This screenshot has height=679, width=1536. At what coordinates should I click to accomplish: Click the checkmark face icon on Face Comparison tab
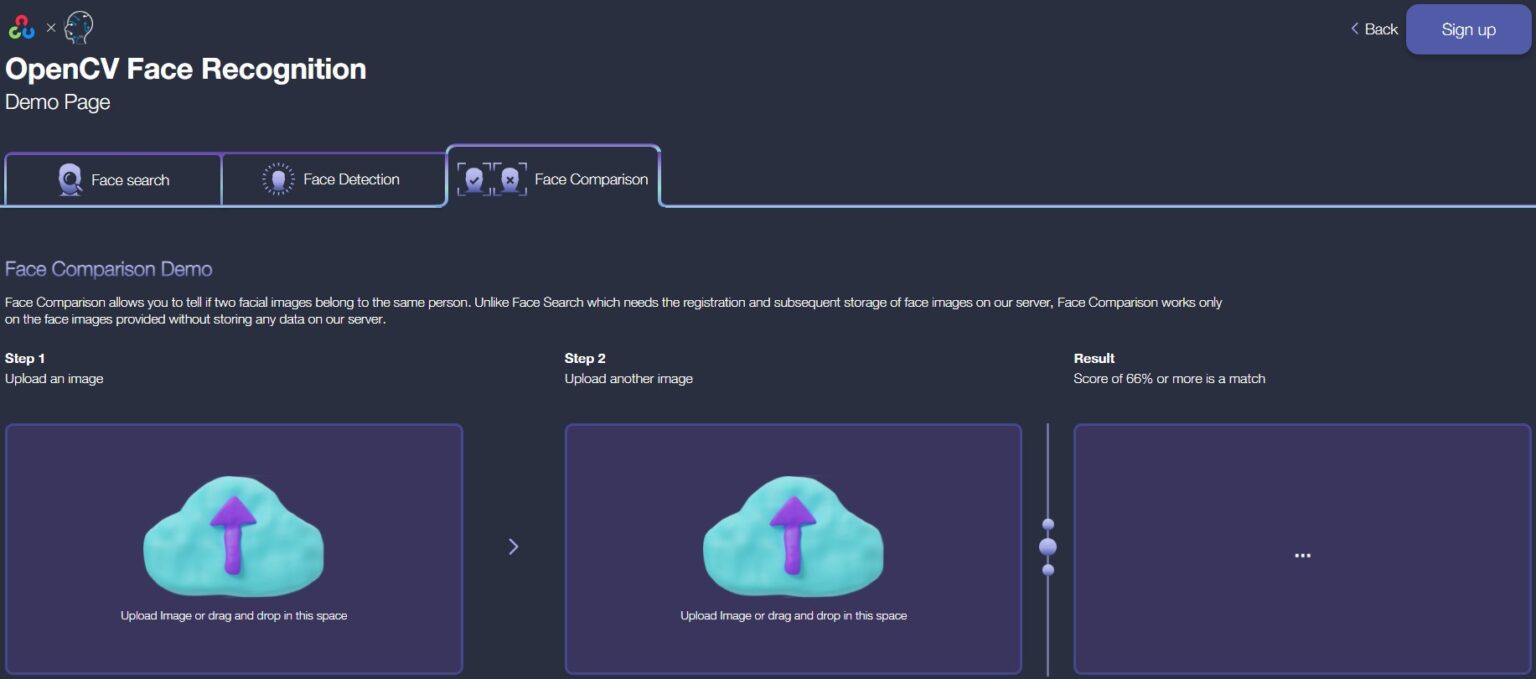pos(474,179)
